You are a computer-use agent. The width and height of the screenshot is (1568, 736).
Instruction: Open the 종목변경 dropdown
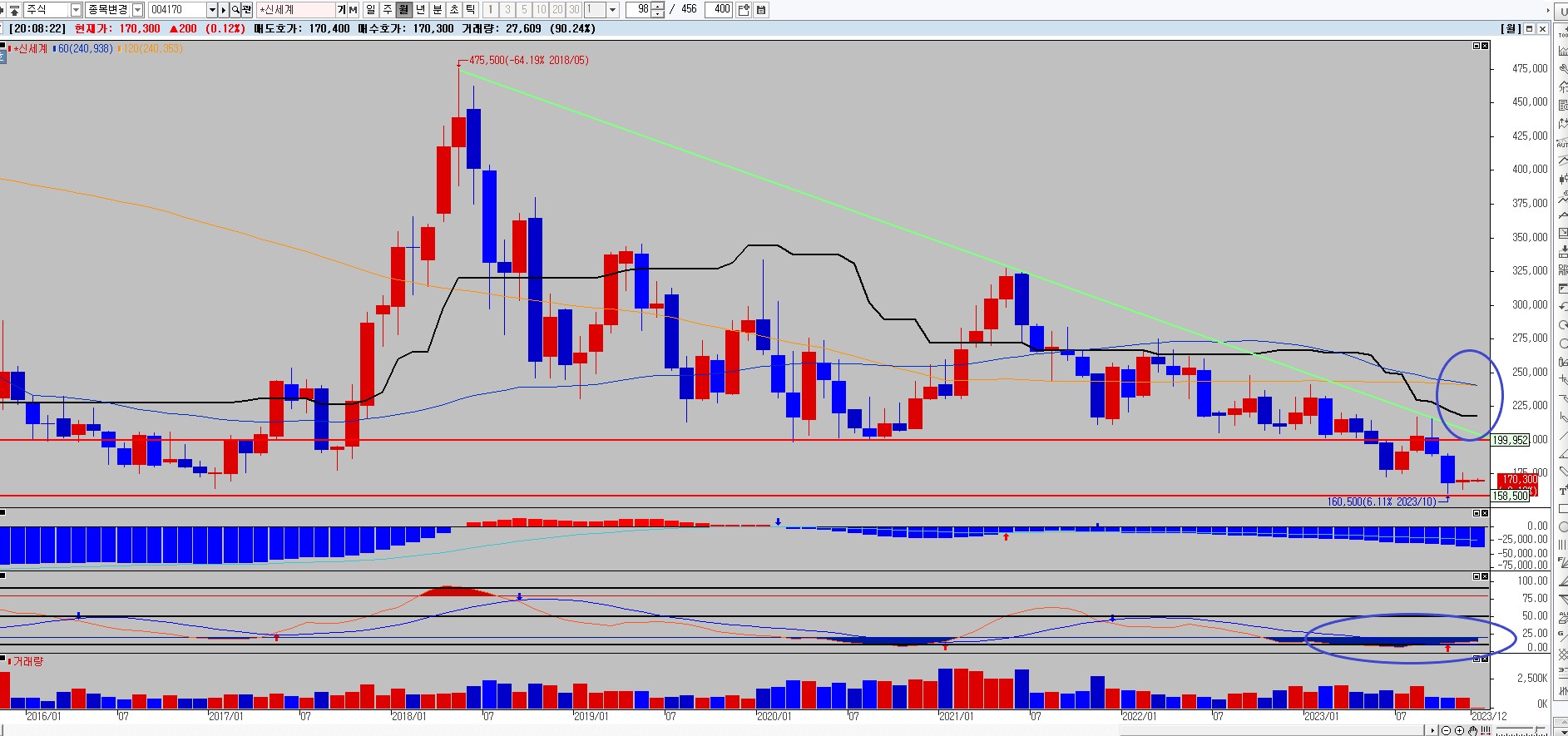click(138, 9)
